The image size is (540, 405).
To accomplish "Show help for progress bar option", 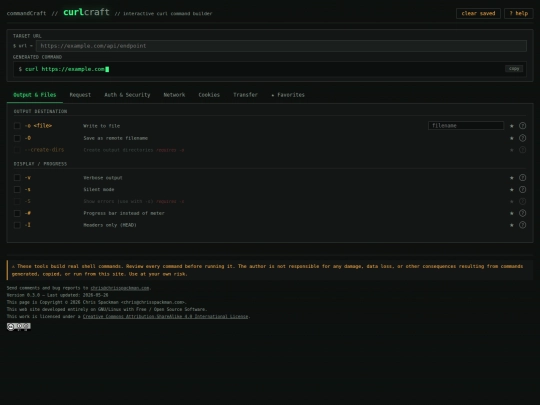I will tap(522, 213).
